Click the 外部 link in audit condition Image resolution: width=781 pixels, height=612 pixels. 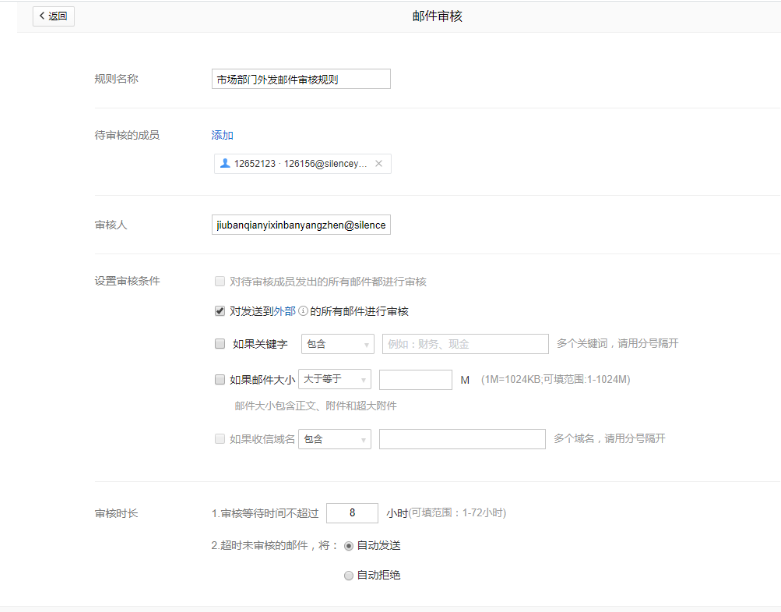pyautogui.click(x=285, y=311)
